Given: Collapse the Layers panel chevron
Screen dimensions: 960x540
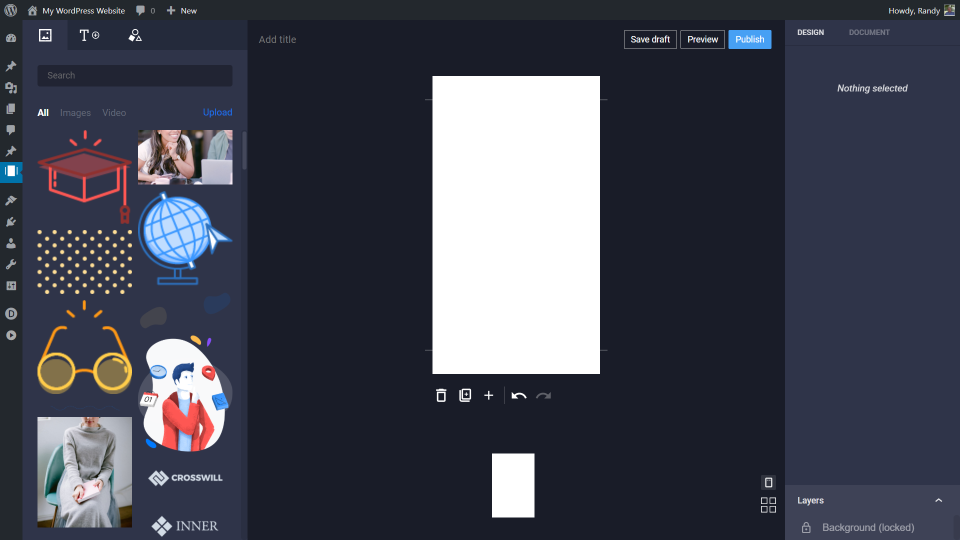Looking at the screenshot, I should 939,500.
